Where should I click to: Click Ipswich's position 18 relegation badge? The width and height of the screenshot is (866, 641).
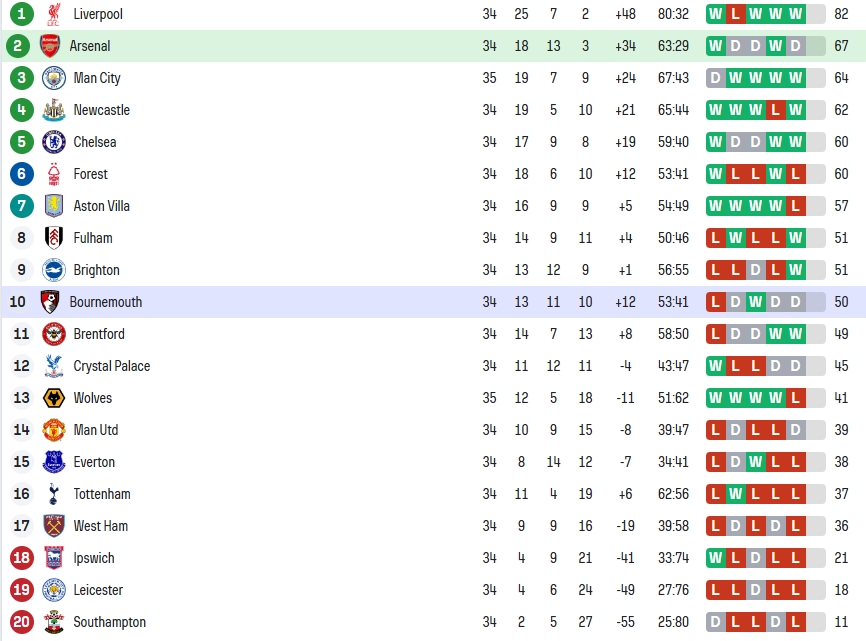pyautogui.click(x=22, y=558)
